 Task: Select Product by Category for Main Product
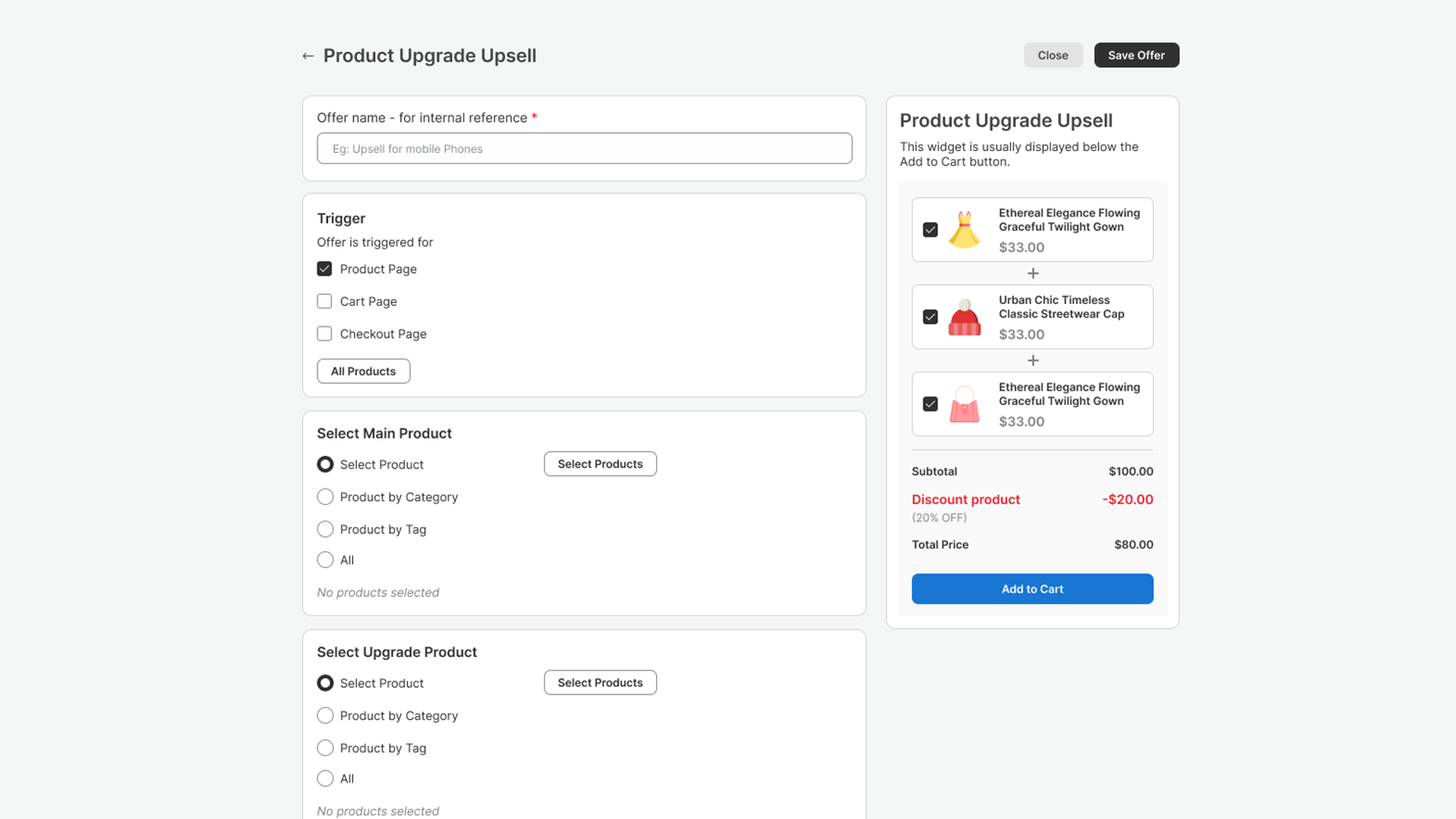(325, 497)
